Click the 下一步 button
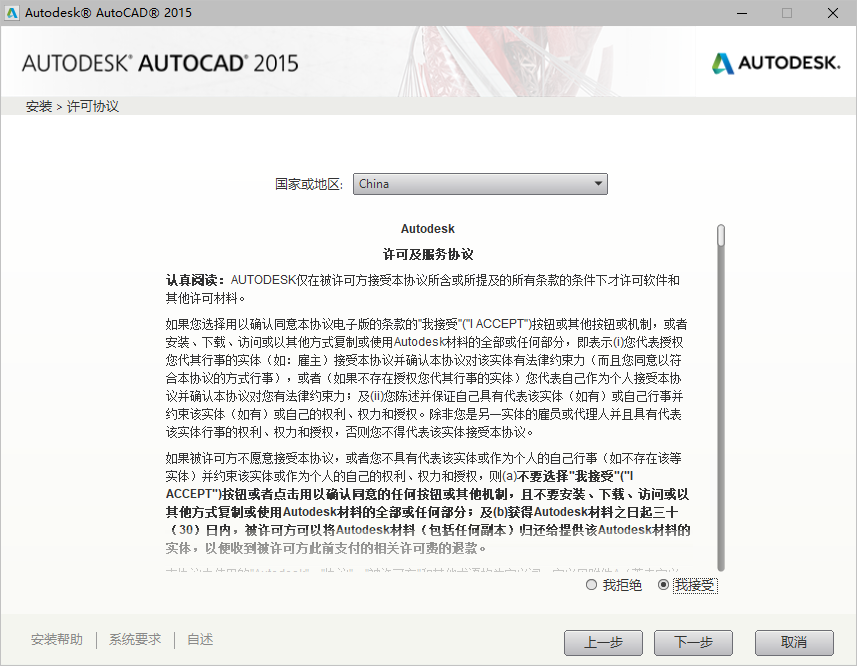This screenshot has height=666, width=857. pos(693,643)
